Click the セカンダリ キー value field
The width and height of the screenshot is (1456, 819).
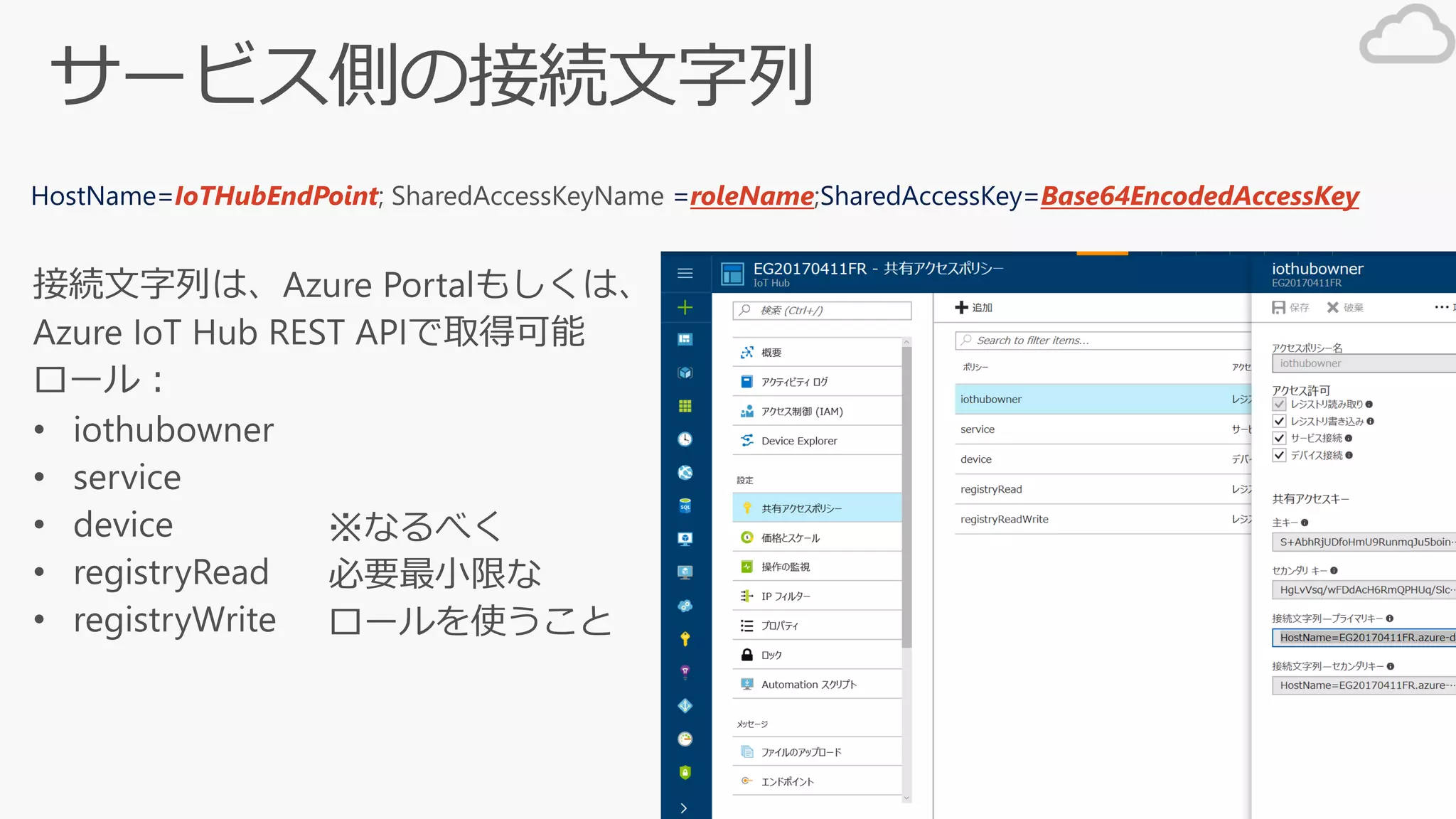tap(1364, 589)
